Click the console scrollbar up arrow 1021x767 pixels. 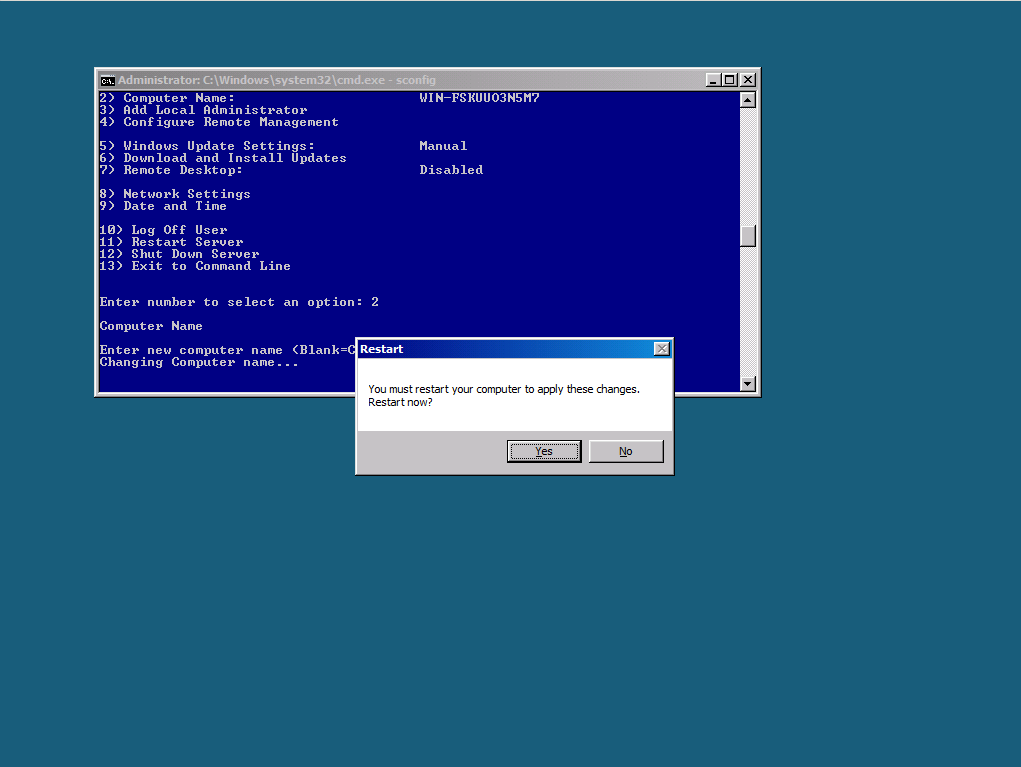click(x=747, y=100)
